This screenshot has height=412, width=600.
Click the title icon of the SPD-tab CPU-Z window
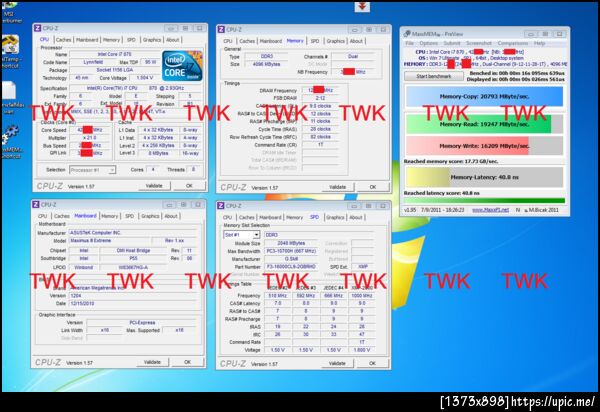coord(220,206)
